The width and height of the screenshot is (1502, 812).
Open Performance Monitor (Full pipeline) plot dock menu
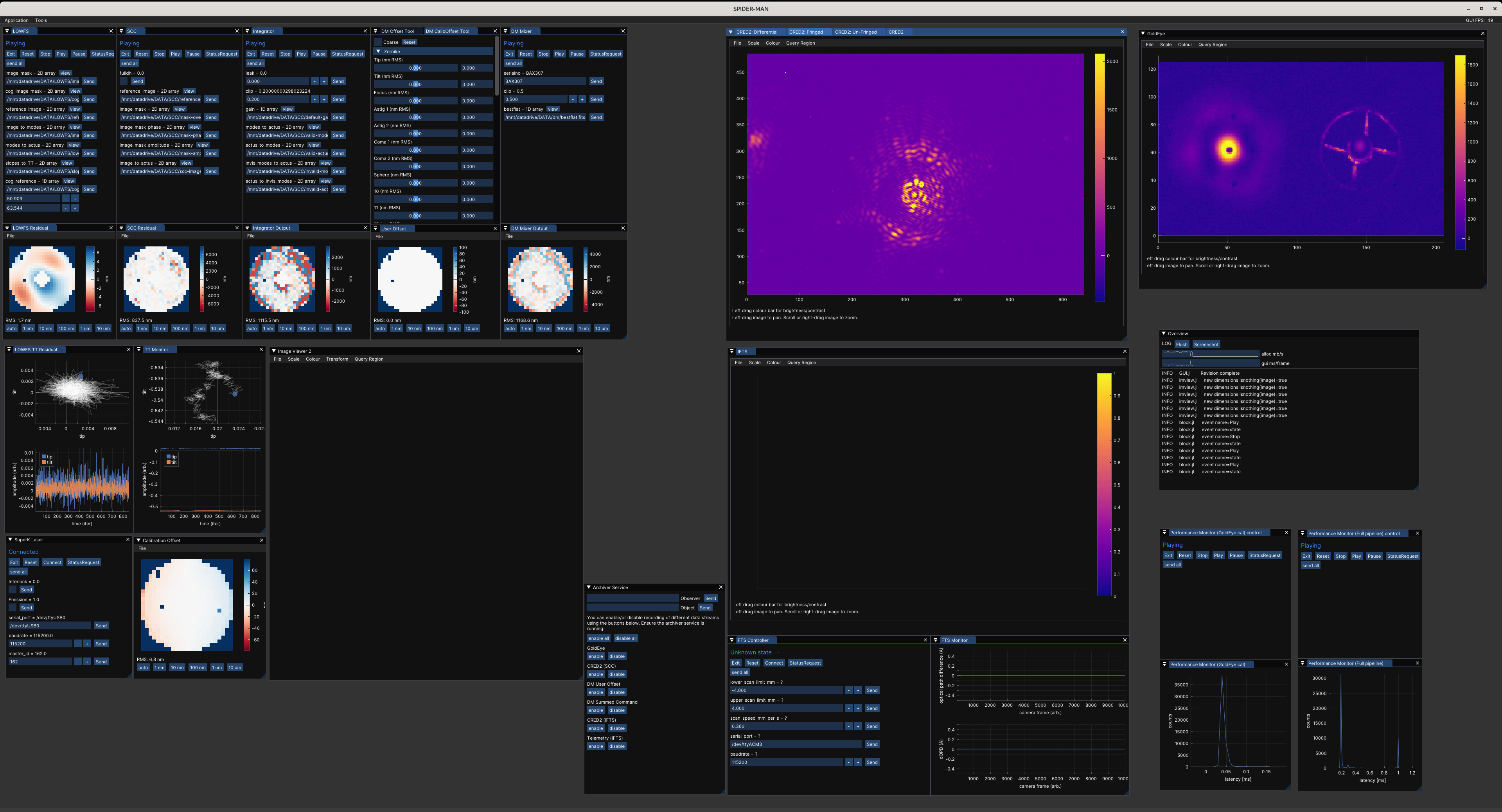click(1303, 663)
